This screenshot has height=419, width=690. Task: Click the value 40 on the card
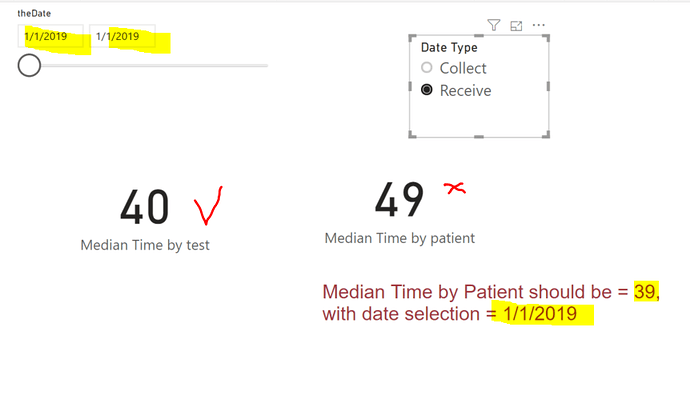pyautogui.click(x=144, y=207)
